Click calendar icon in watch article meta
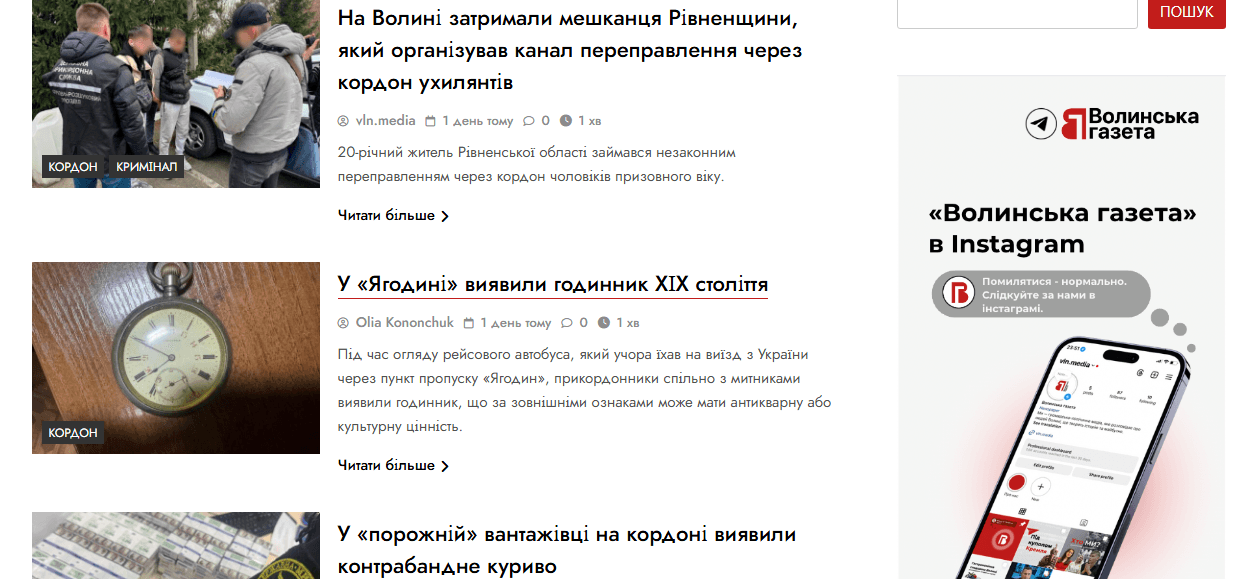1255x579 pixels. coord(469,323)
